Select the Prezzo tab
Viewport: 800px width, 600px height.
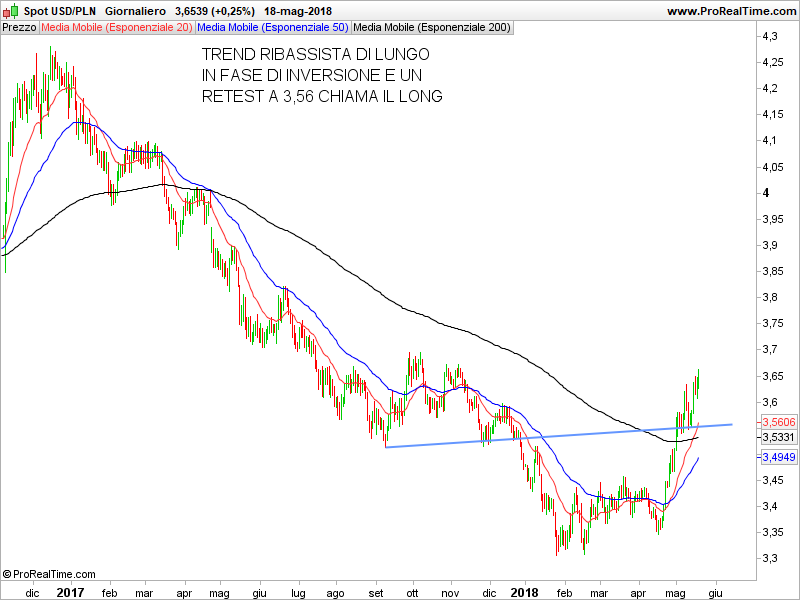click(x=19, y=27)
